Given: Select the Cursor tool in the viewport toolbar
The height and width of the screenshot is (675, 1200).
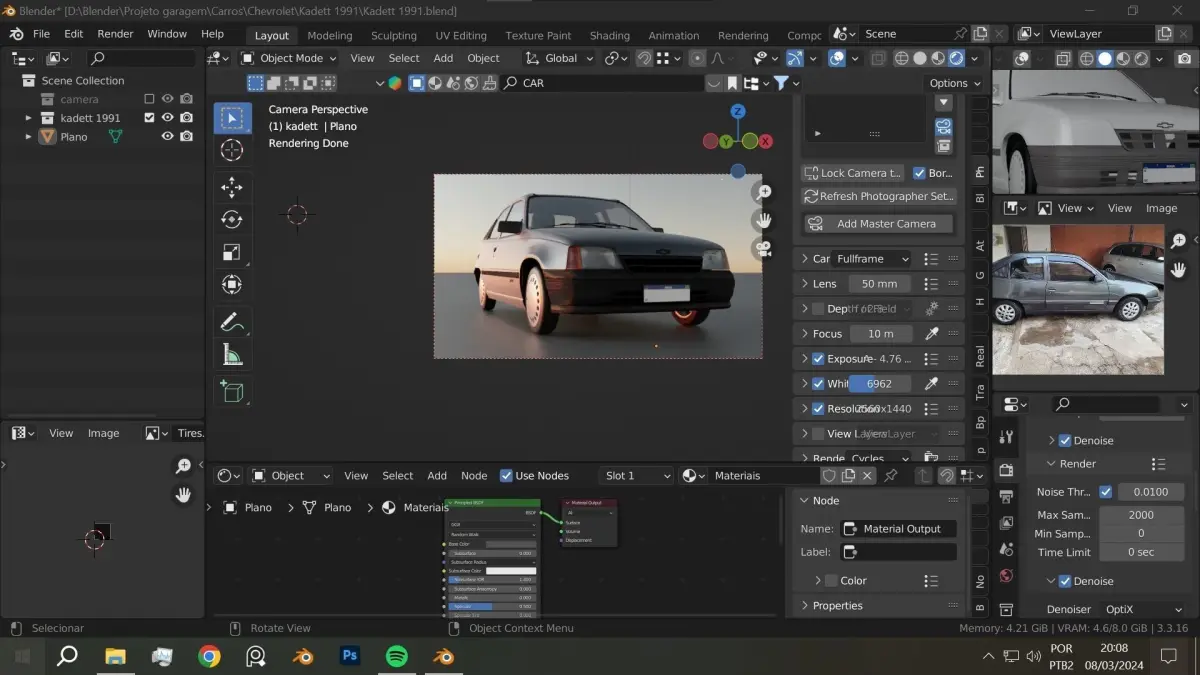Looking at the screenshot, I should pyautogui.click(x=232, y=151).
